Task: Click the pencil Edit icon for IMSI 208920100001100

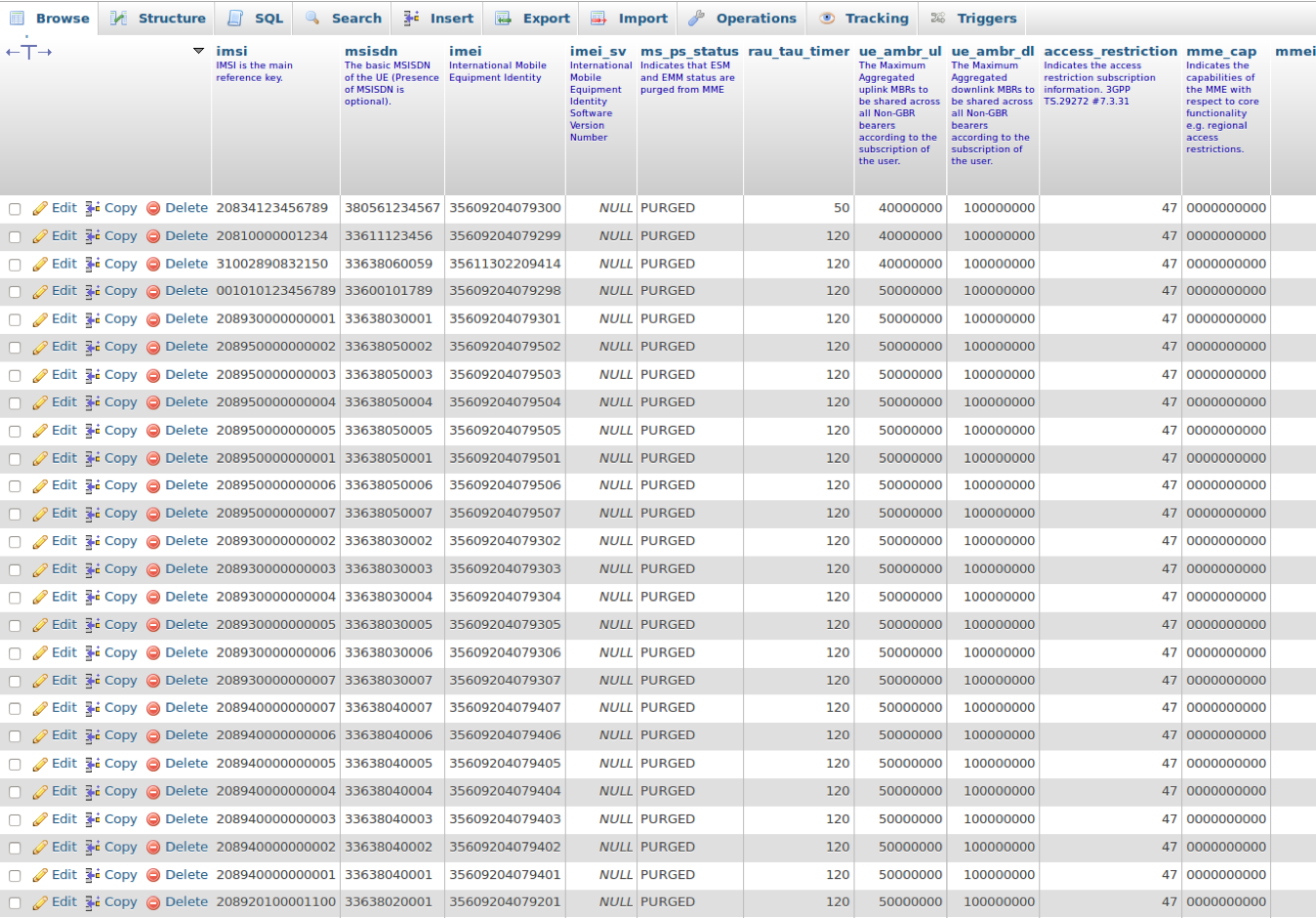Action: coord(40,903)
